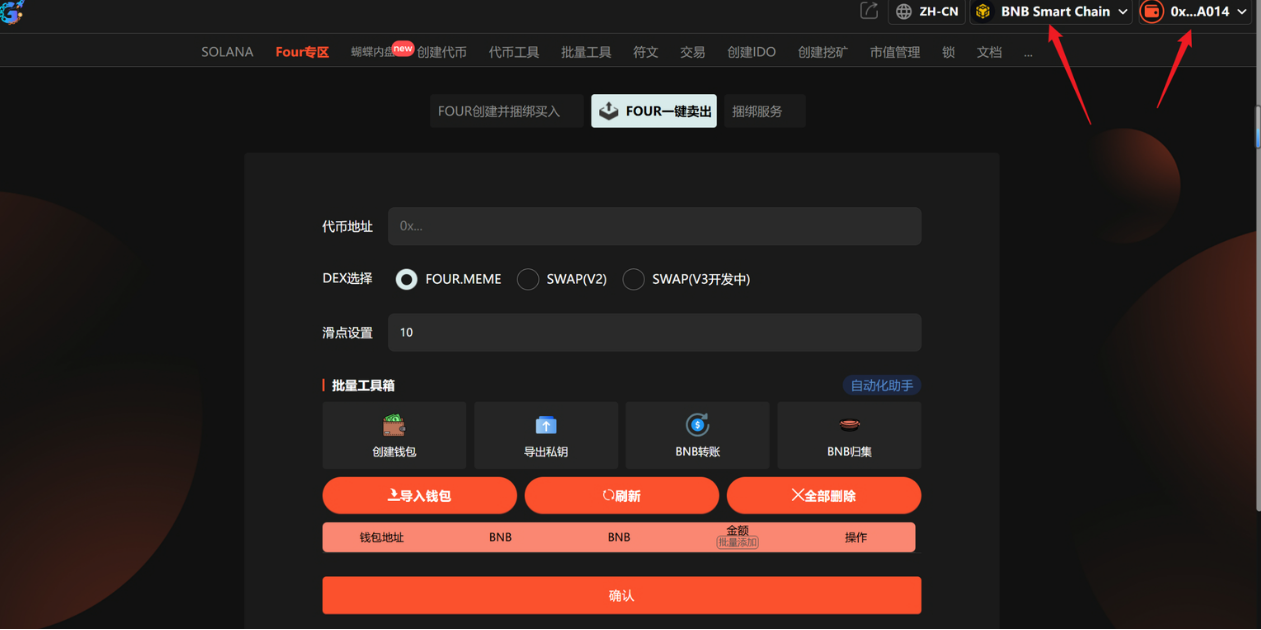Open the BNB转账 transfer tool icon

pos(697,424)
